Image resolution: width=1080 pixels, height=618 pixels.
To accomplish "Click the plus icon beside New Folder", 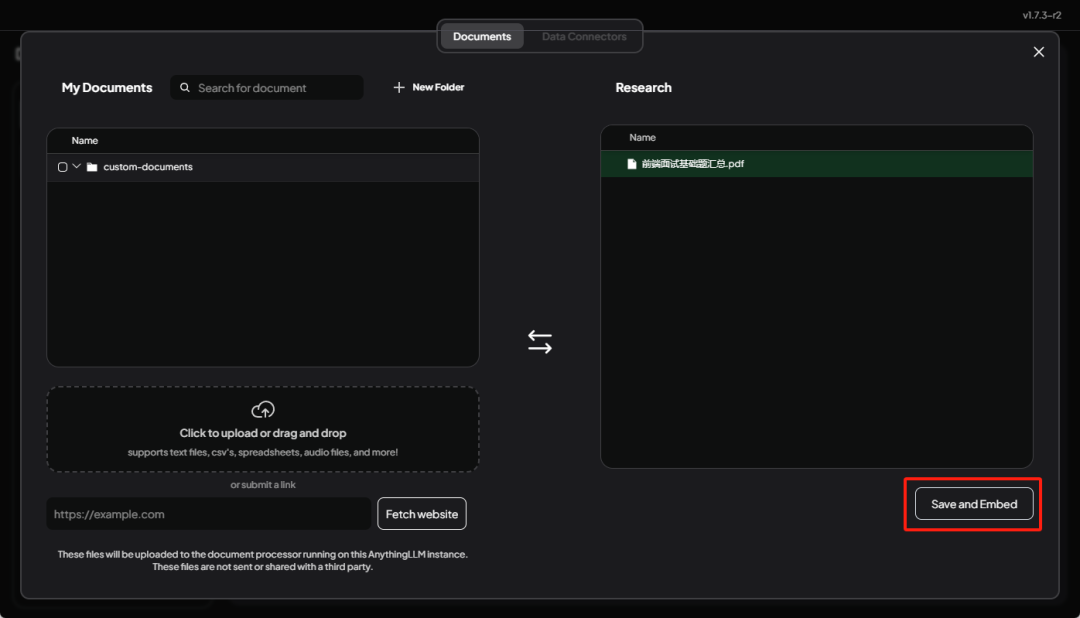I will 399,87.
